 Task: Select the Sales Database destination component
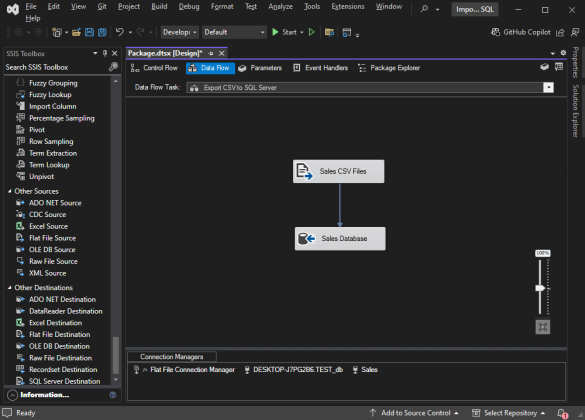pyautogui.click(x=340, y=239)
